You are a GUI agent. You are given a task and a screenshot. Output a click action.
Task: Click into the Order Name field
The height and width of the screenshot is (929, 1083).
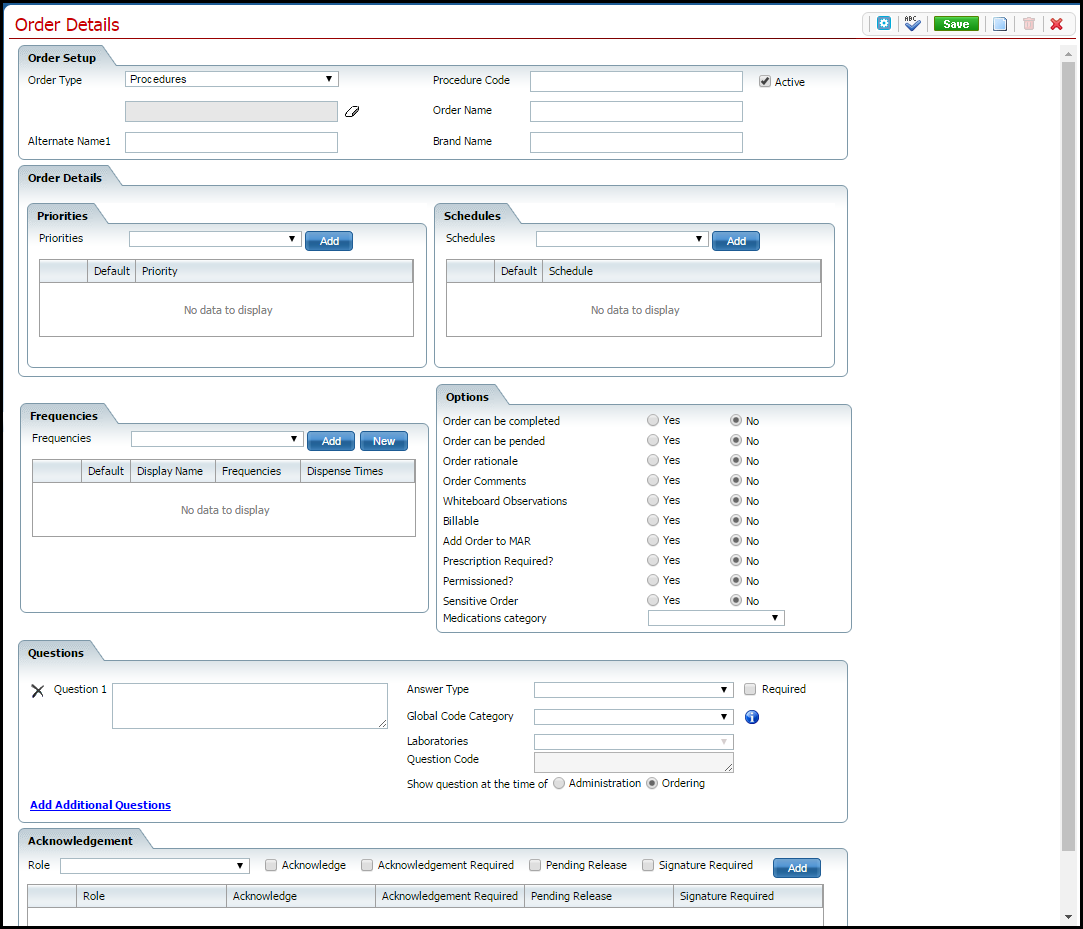pyautogui.click(x=636, y=111)
